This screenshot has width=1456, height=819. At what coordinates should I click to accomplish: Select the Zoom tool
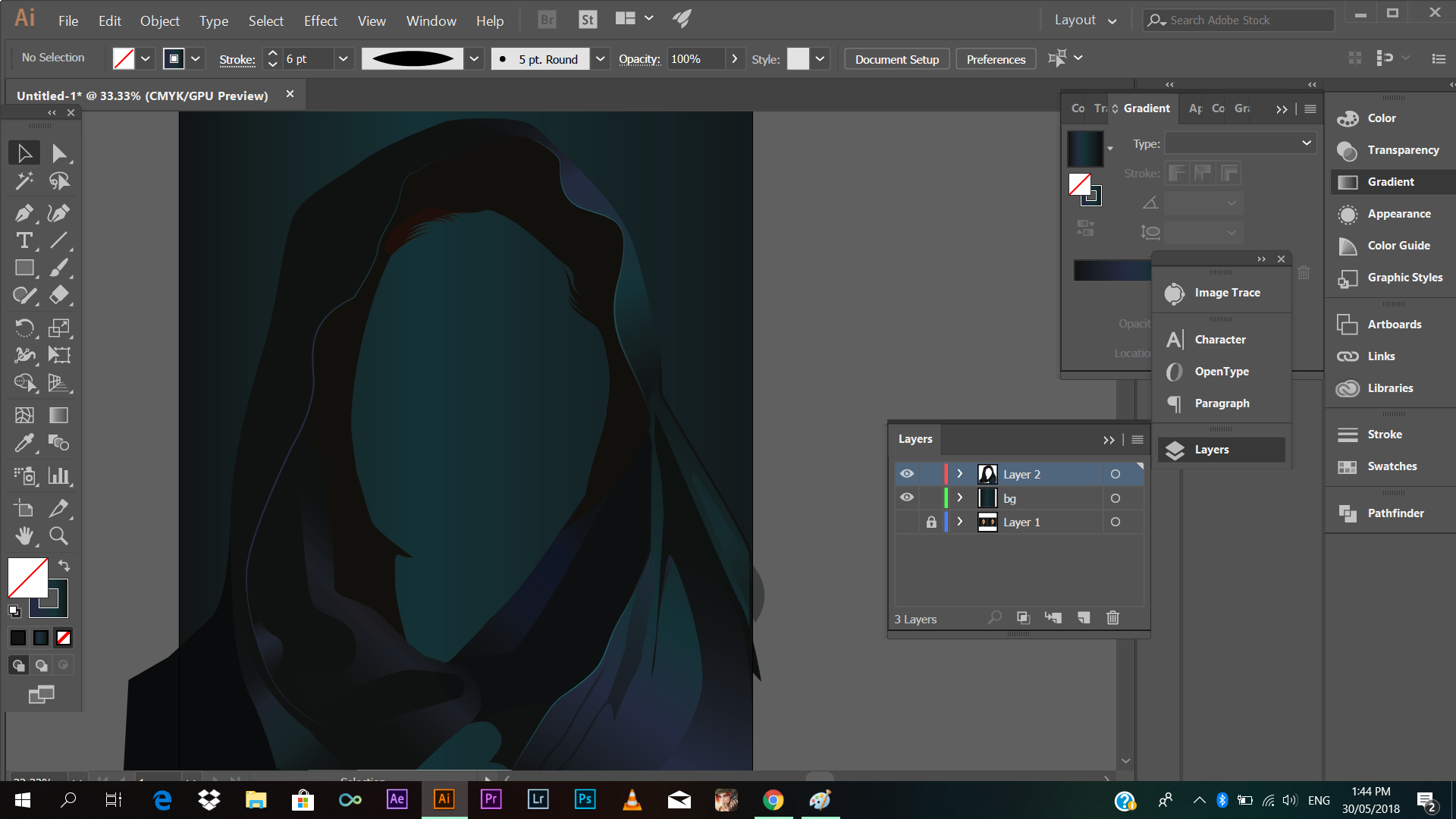point(59,535)
